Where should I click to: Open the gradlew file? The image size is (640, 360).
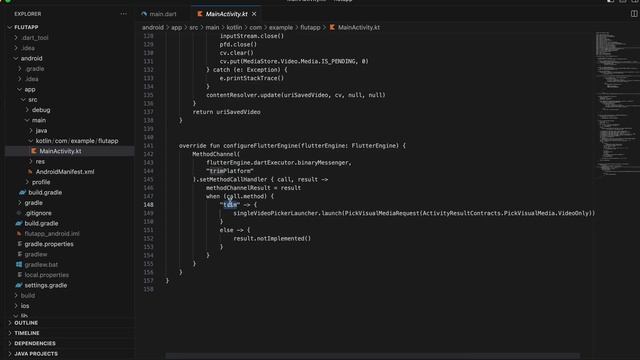coord(36,254)
